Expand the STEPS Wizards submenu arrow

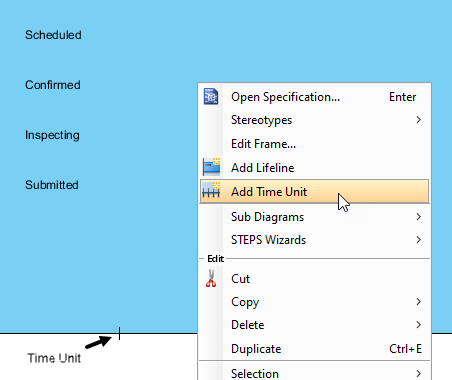419,240
